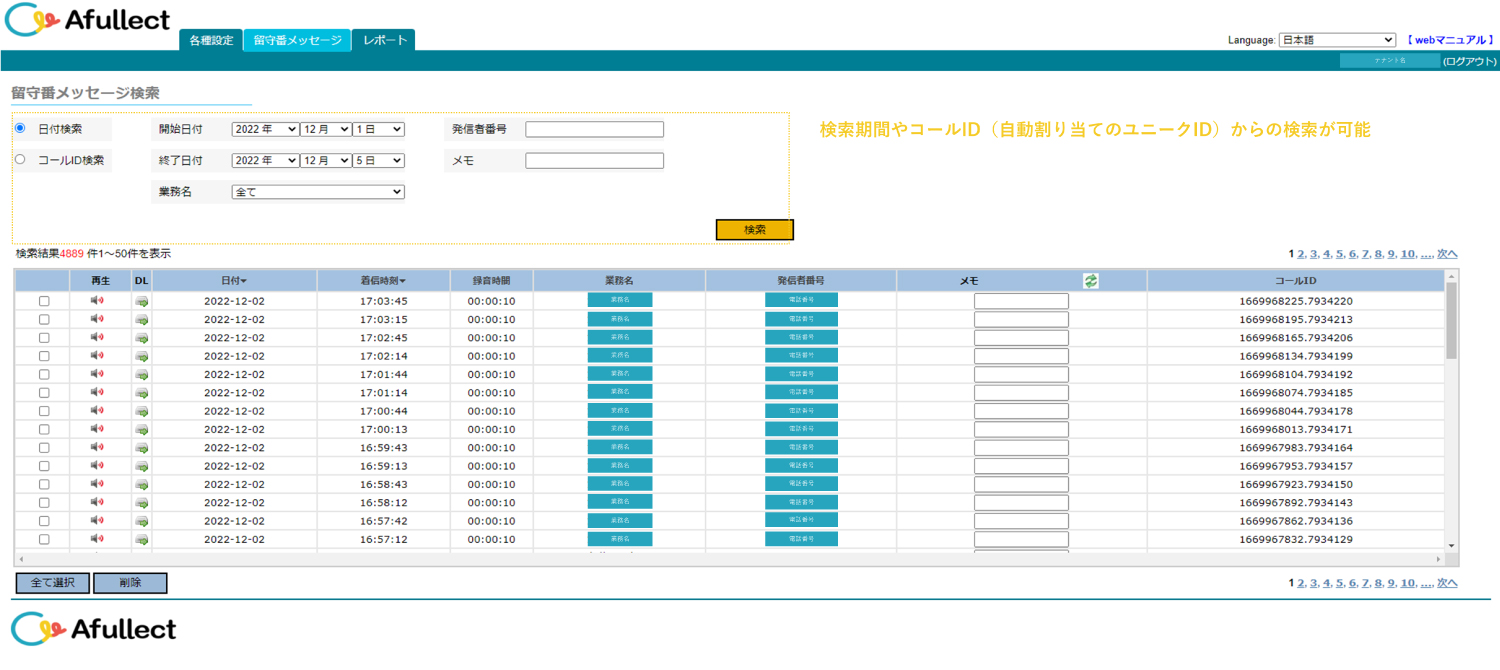This screenshot has height=670, width=1500.
Task: Click the 検索 search button
Action: click(x=755, y=230)
